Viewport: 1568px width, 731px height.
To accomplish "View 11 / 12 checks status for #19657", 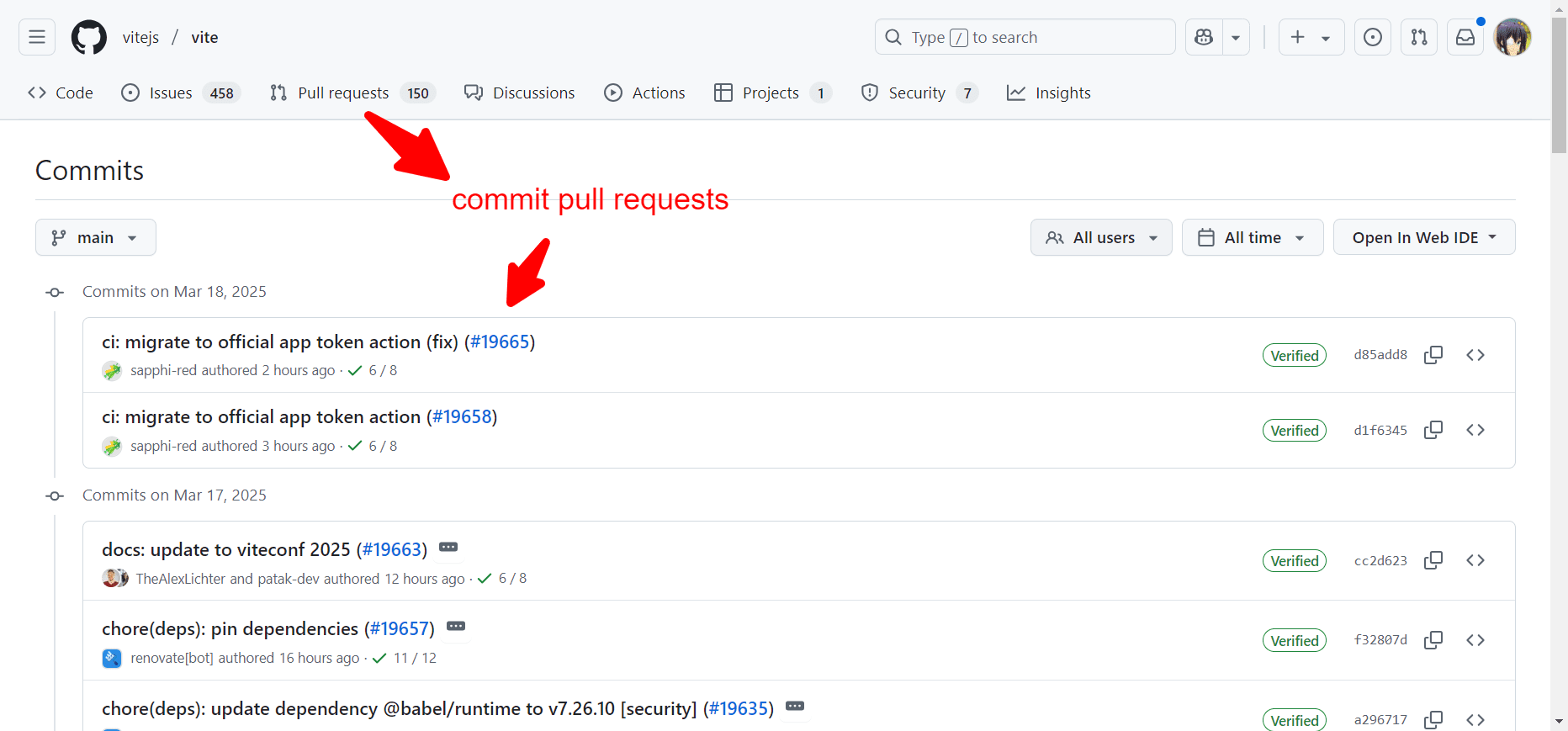I will (x=405, y=658).
